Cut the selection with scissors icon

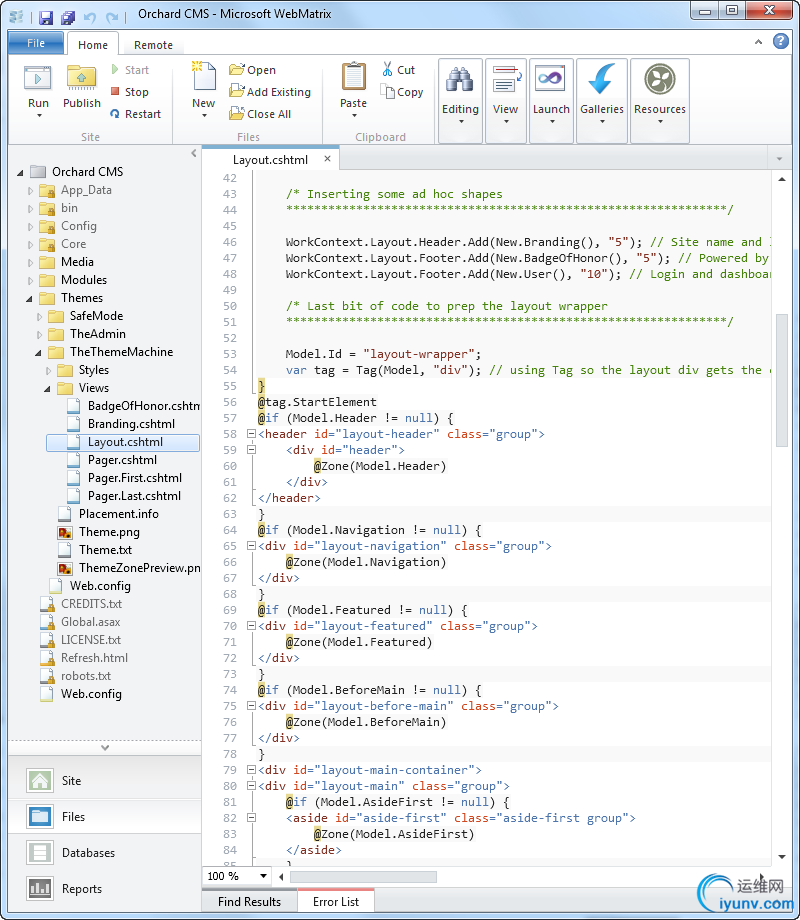click(387, 69)
